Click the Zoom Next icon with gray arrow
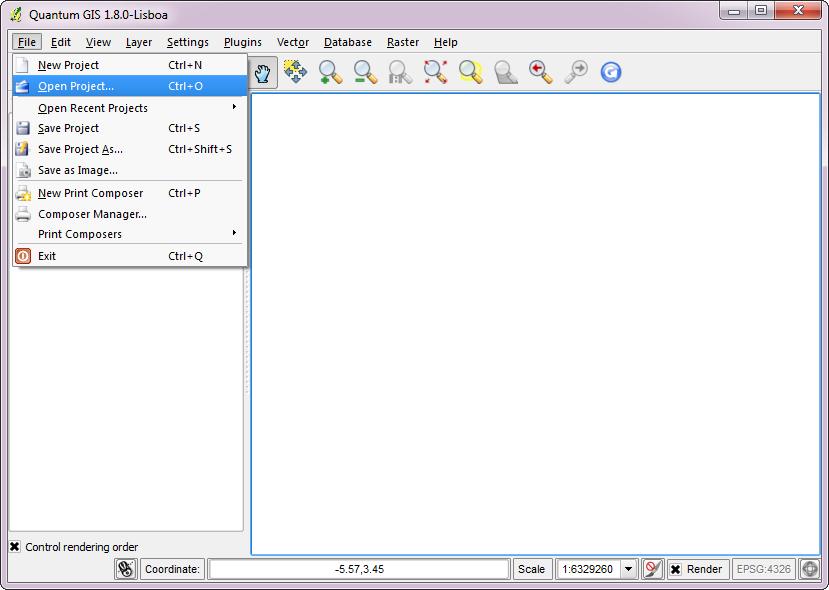Image resolution: width=829 pixels, height=590 pixels. (x=576, y=72)
